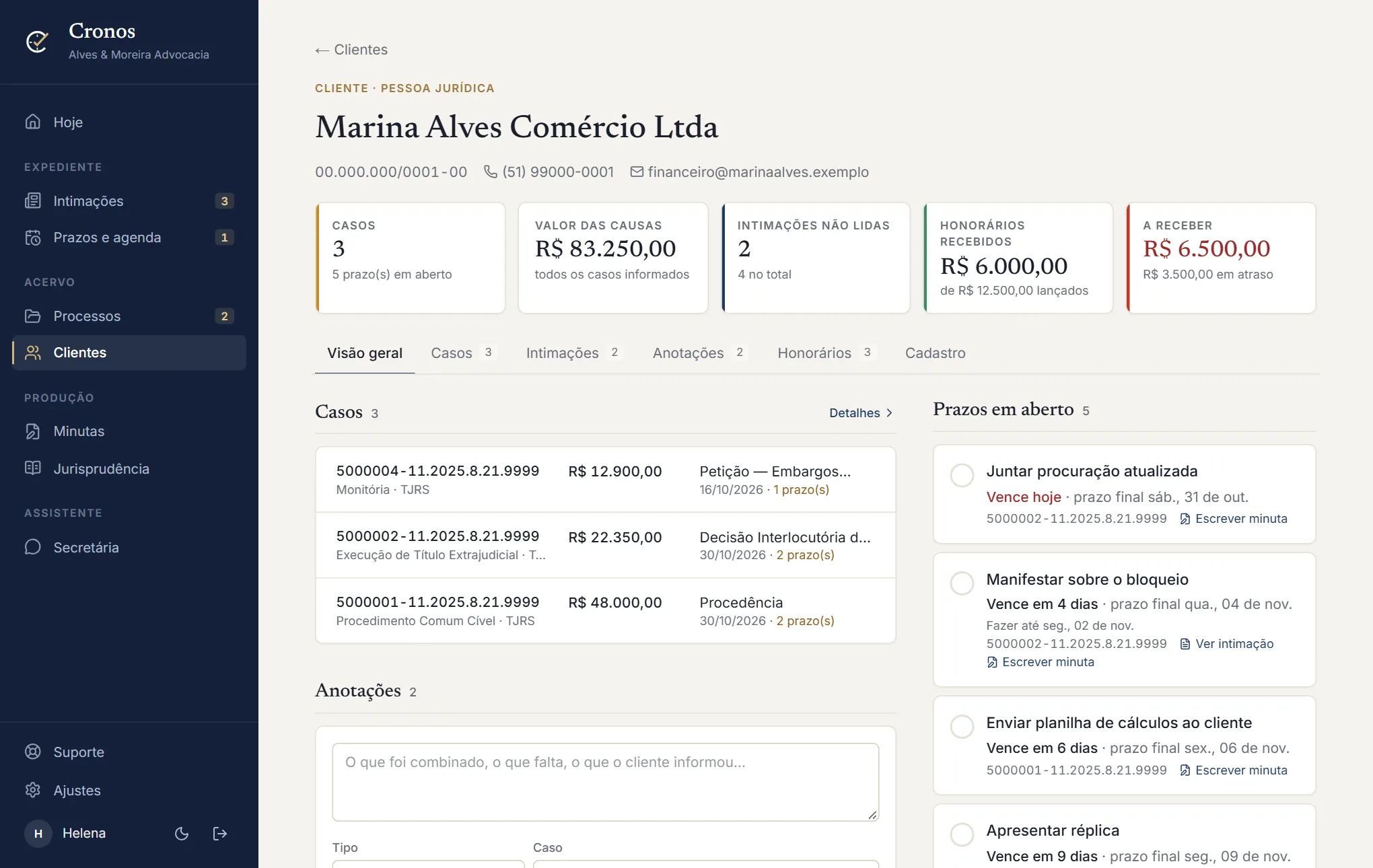
Task: Click Ver intimação on Manifestar sobre o bloqueio
Action: pyautogui.click(x=1227, y=644)
